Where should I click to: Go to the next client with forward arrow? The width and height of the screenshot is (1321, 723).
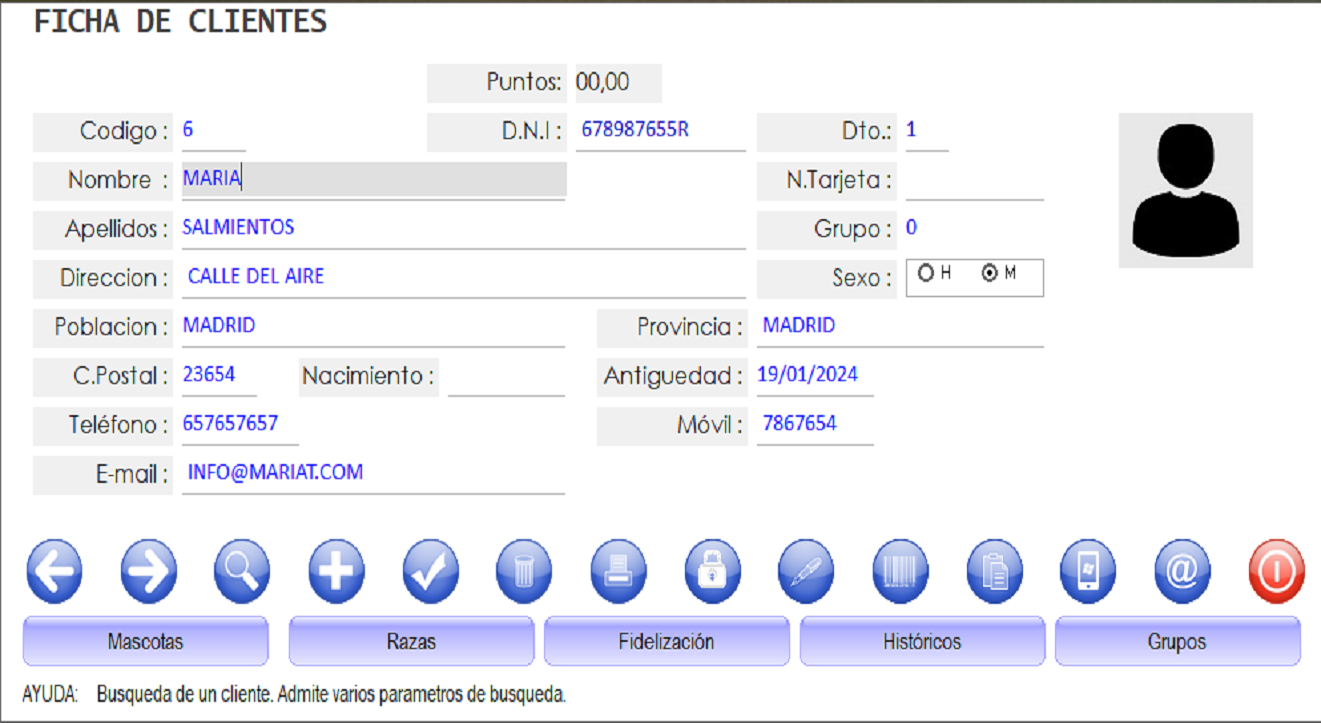[149, 572]
